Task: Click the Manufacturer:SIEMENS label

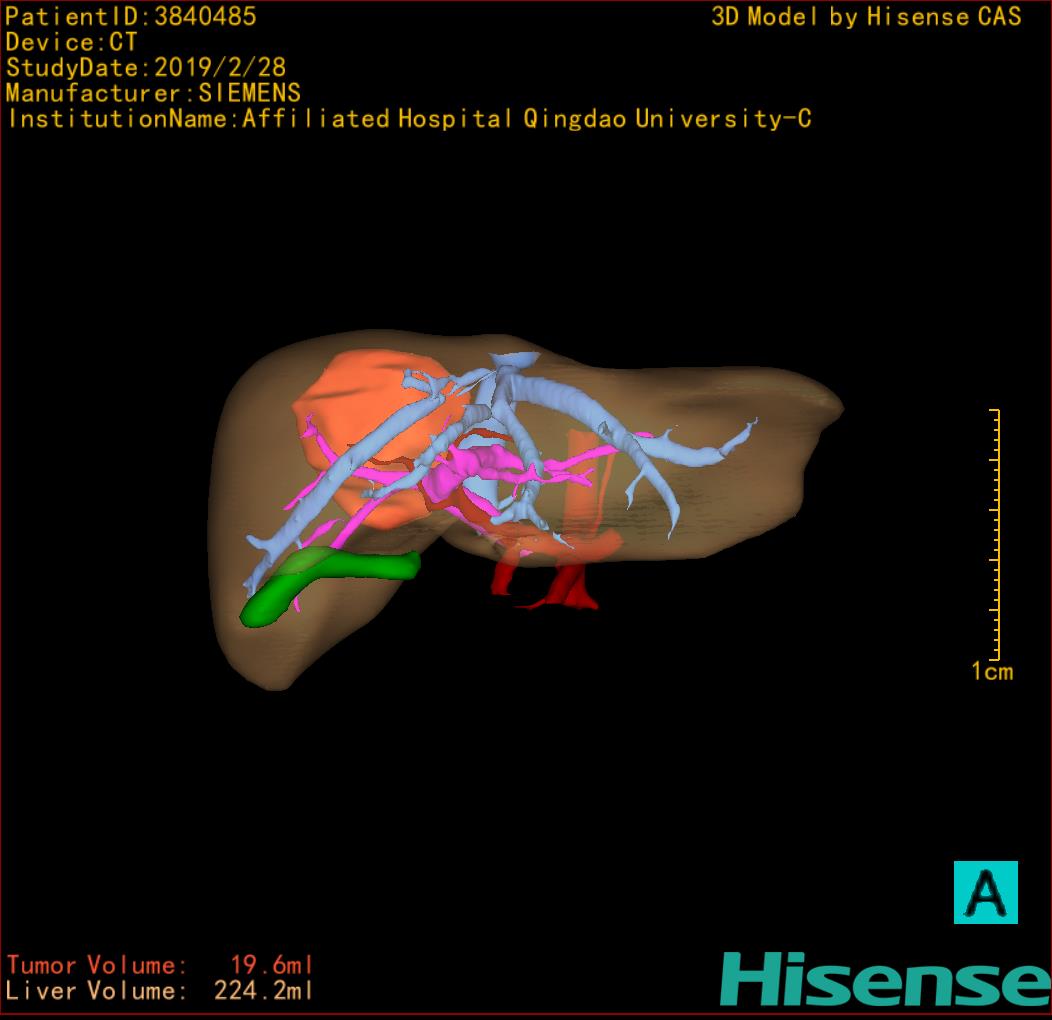Action: point(153,93)
